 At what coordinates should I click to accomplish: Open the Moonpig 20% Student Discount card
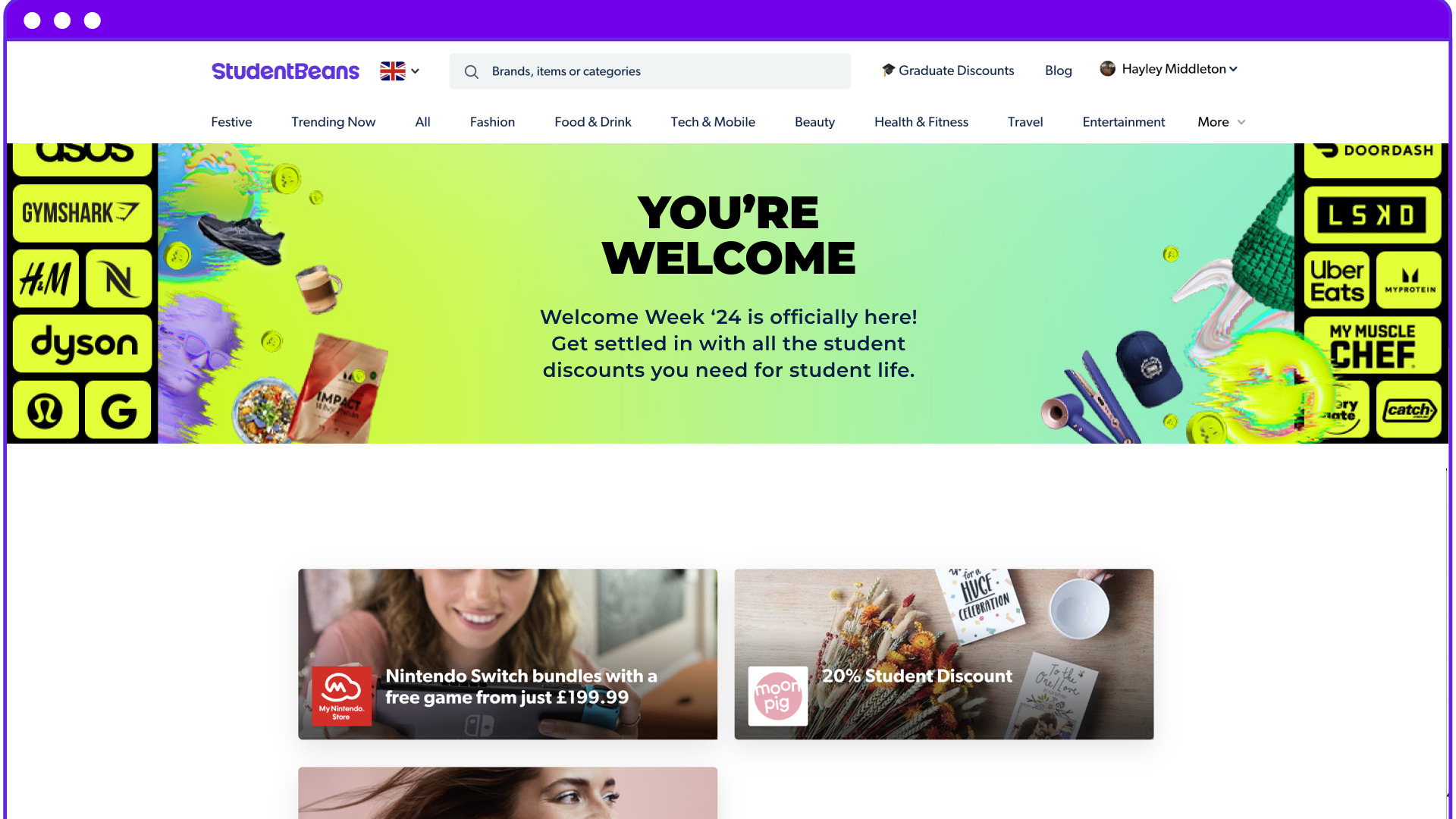tap(943, 654)
